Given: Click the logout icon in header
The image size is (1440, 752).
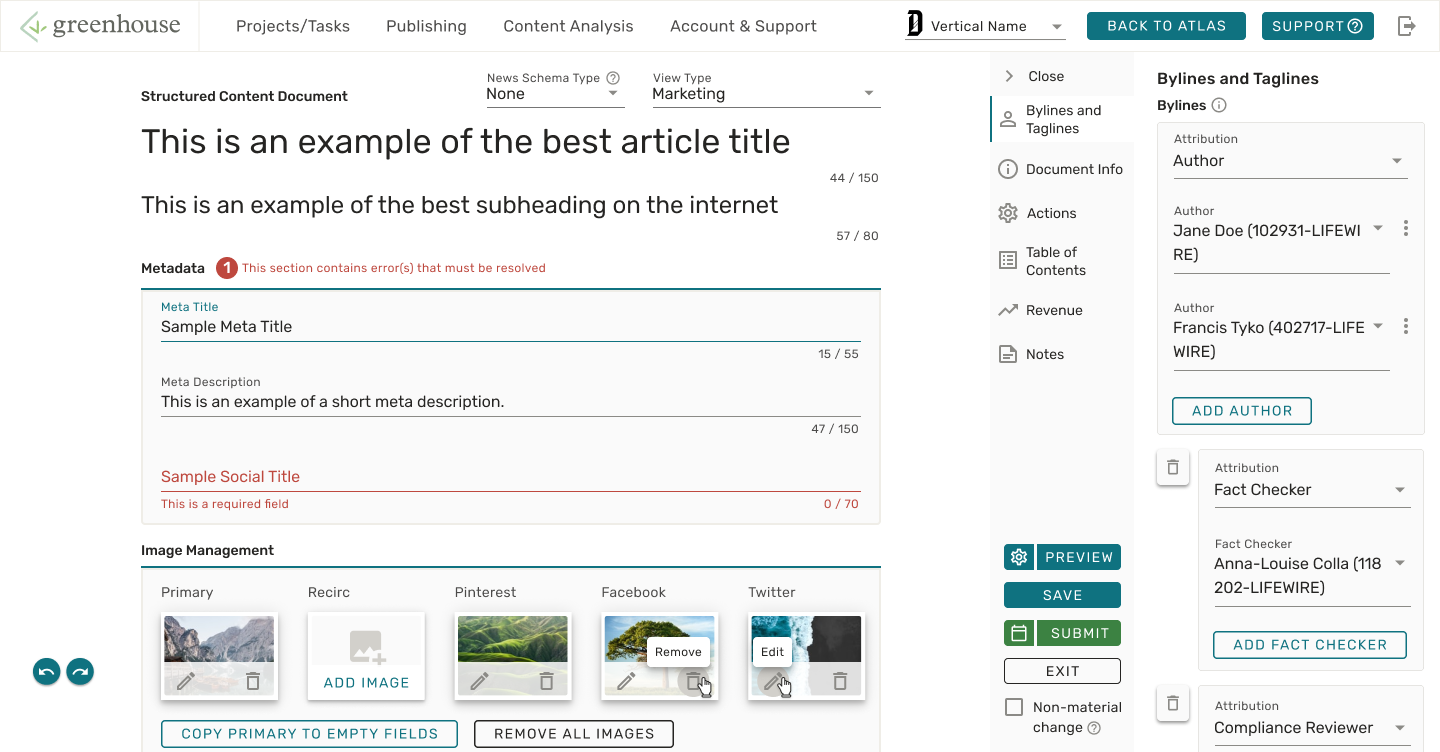Looking at the screenshot, I should pos(1407,26).
